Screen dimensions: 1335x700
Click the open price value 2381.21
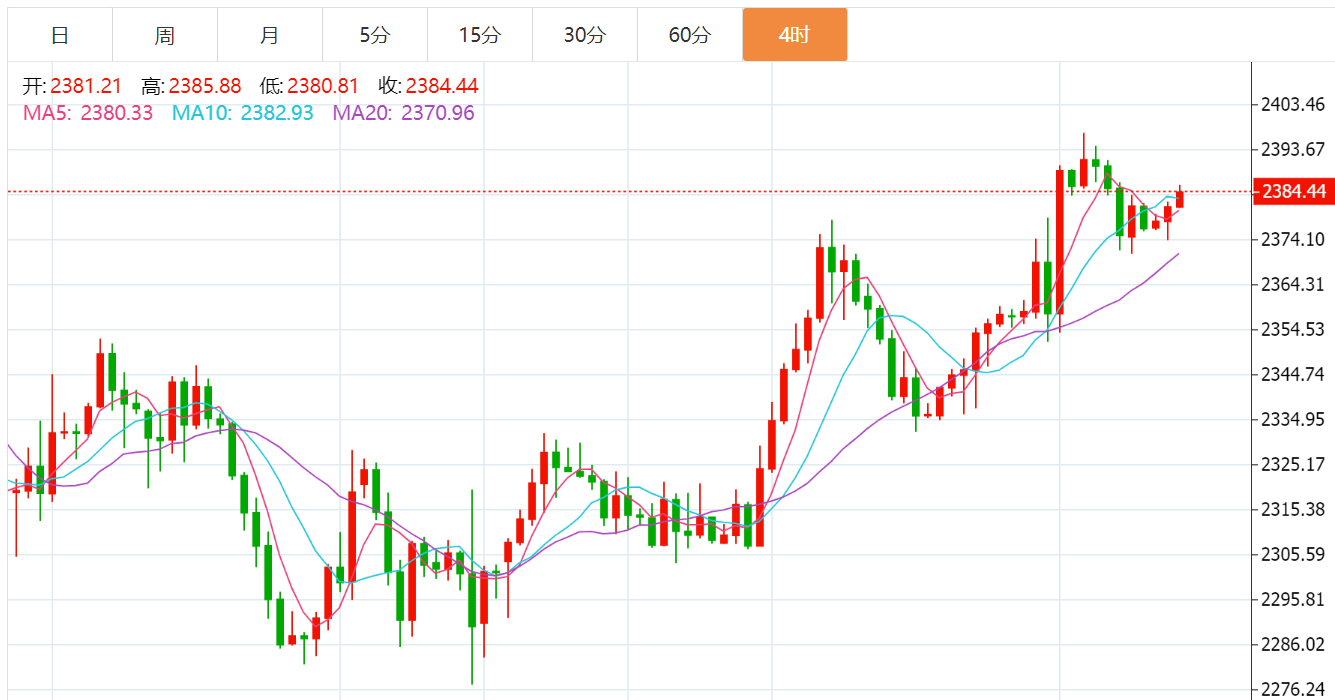pos(86,87)
